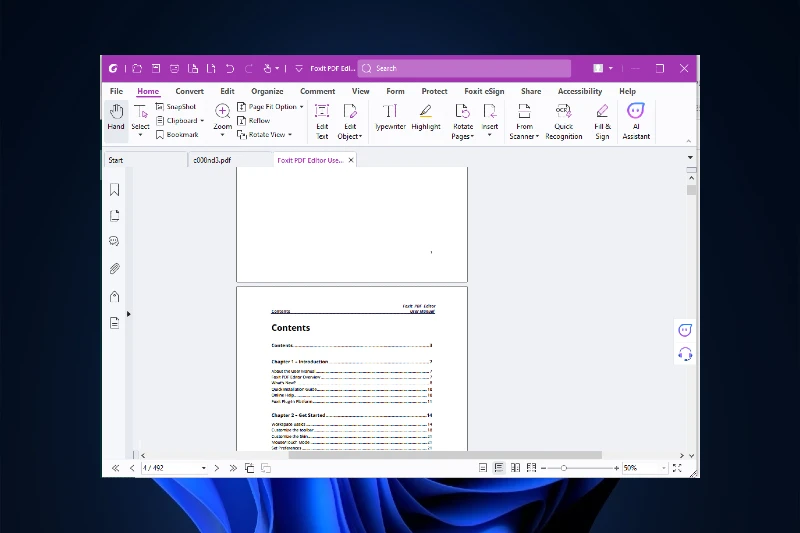
Task: Open Attachments paperclip panel in sidebar
Action: [114, 269]
